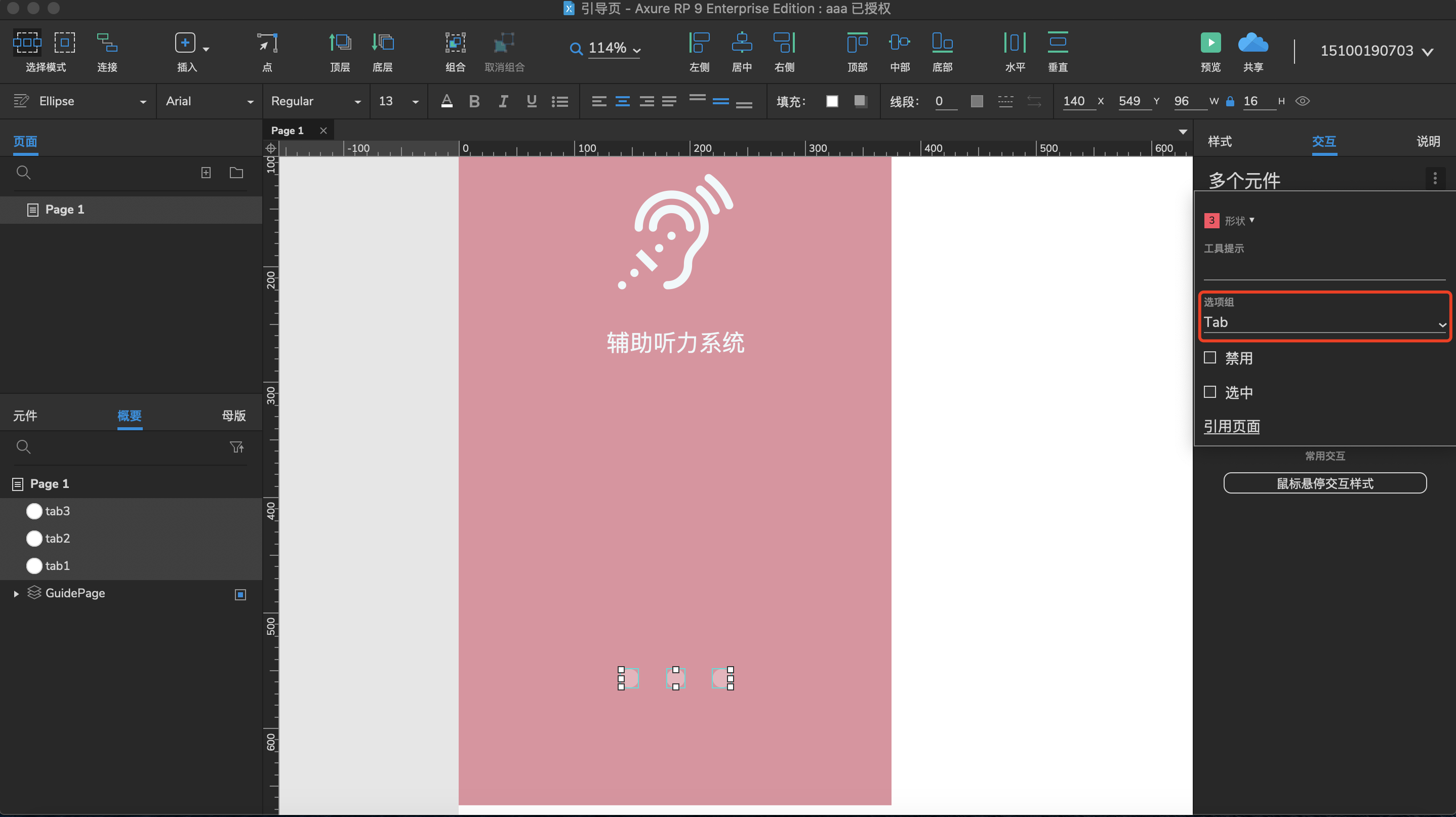Click the white fill color swatch
Screen dimensions: 1456x817
(x=831, y=101)
